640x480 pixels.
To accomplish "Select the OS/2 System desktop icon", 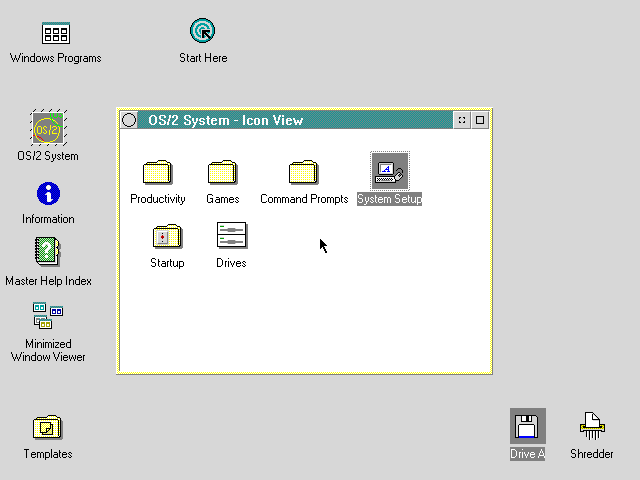I will click(49, 127).
